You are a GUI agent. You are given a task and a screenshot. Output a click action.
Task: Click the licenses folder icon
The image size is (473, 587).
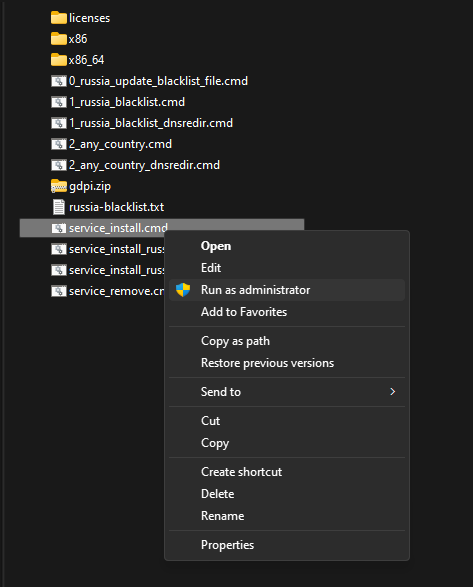(59, 18)
